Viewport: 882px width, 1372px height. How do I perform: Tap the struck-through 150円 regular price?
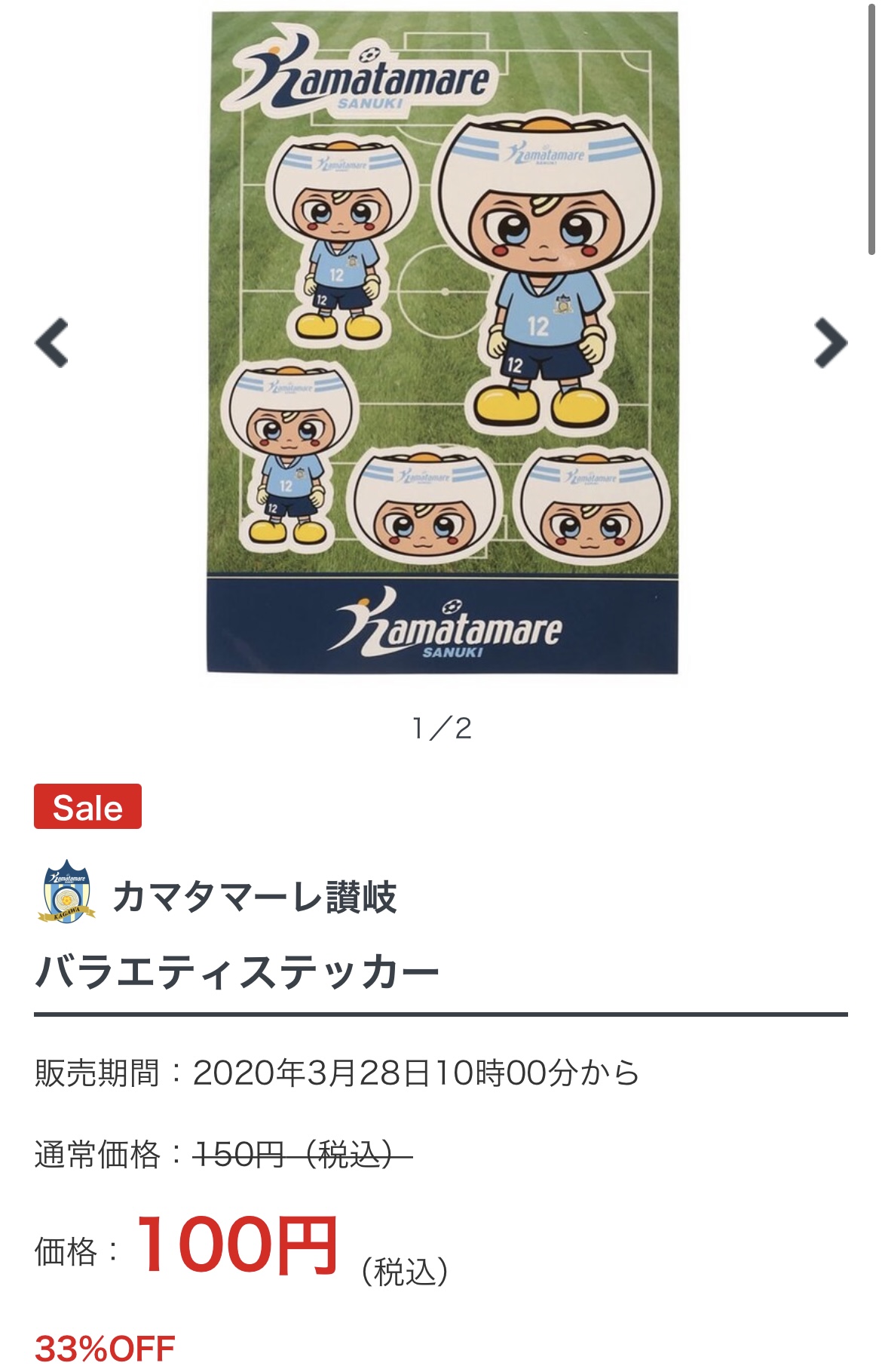(303, 1154)
